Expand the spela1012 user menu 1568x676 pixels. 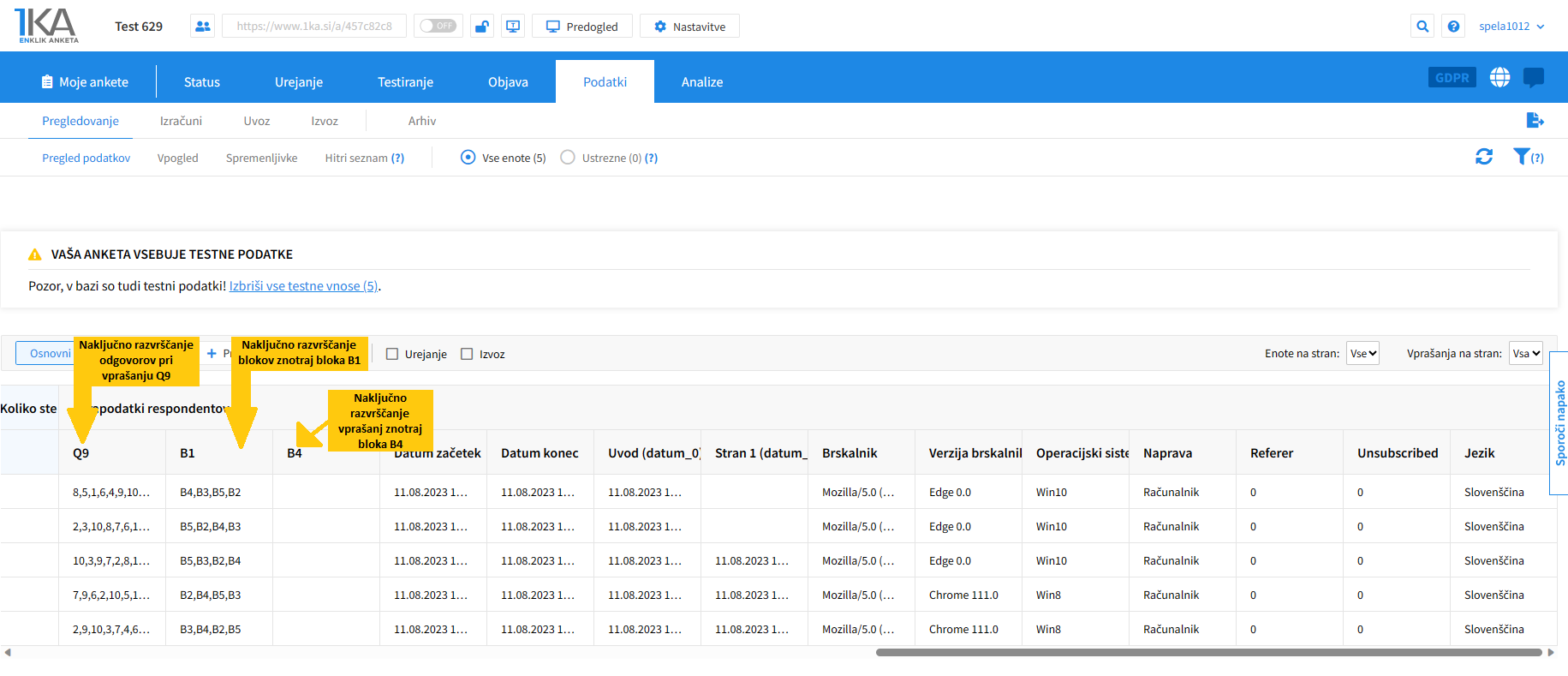pyautogui.click(x=1511, y=26)
